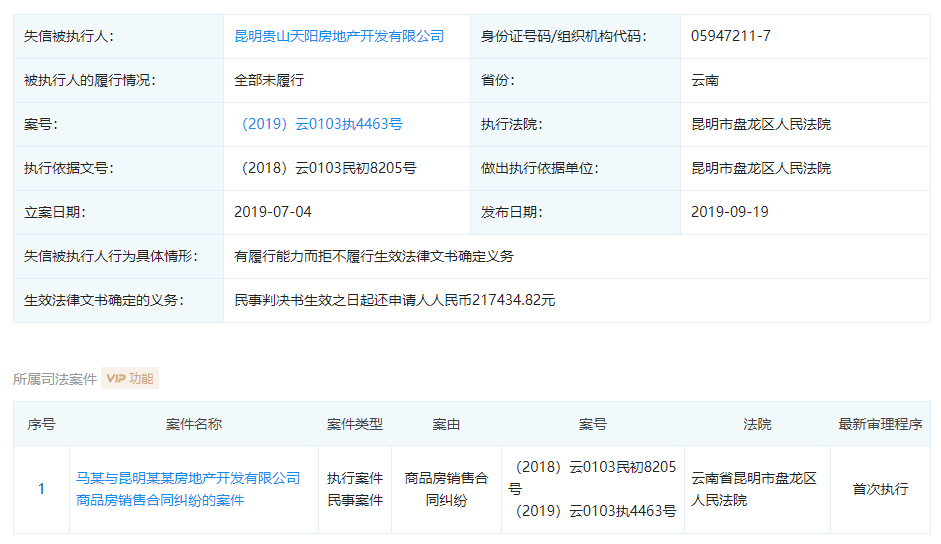Click the 首次执行 cell in the case table
This screenshot has width=941, height=544.
880,489
